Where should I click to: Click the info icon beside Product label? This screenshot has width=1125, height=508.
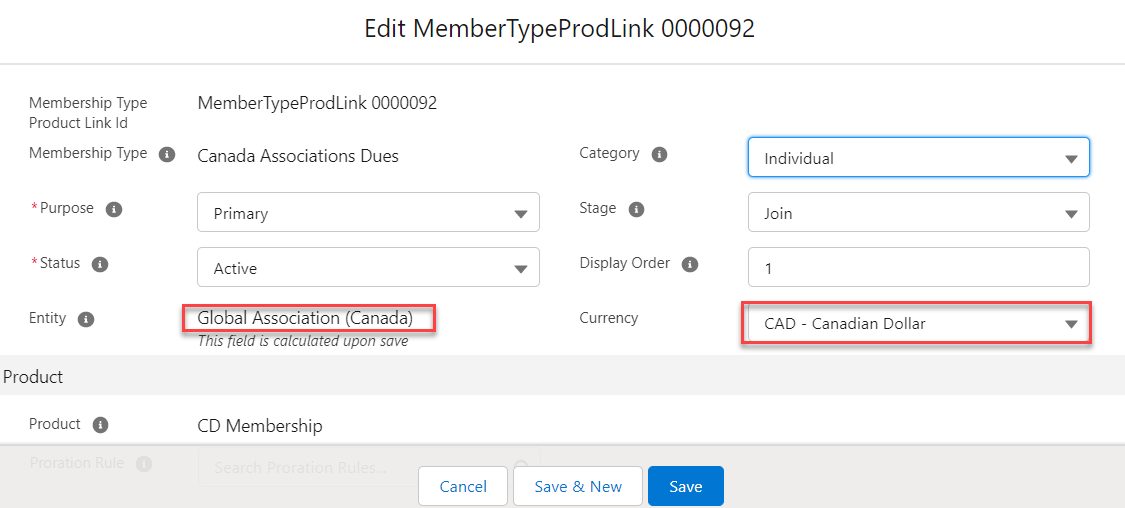(100, 424)
